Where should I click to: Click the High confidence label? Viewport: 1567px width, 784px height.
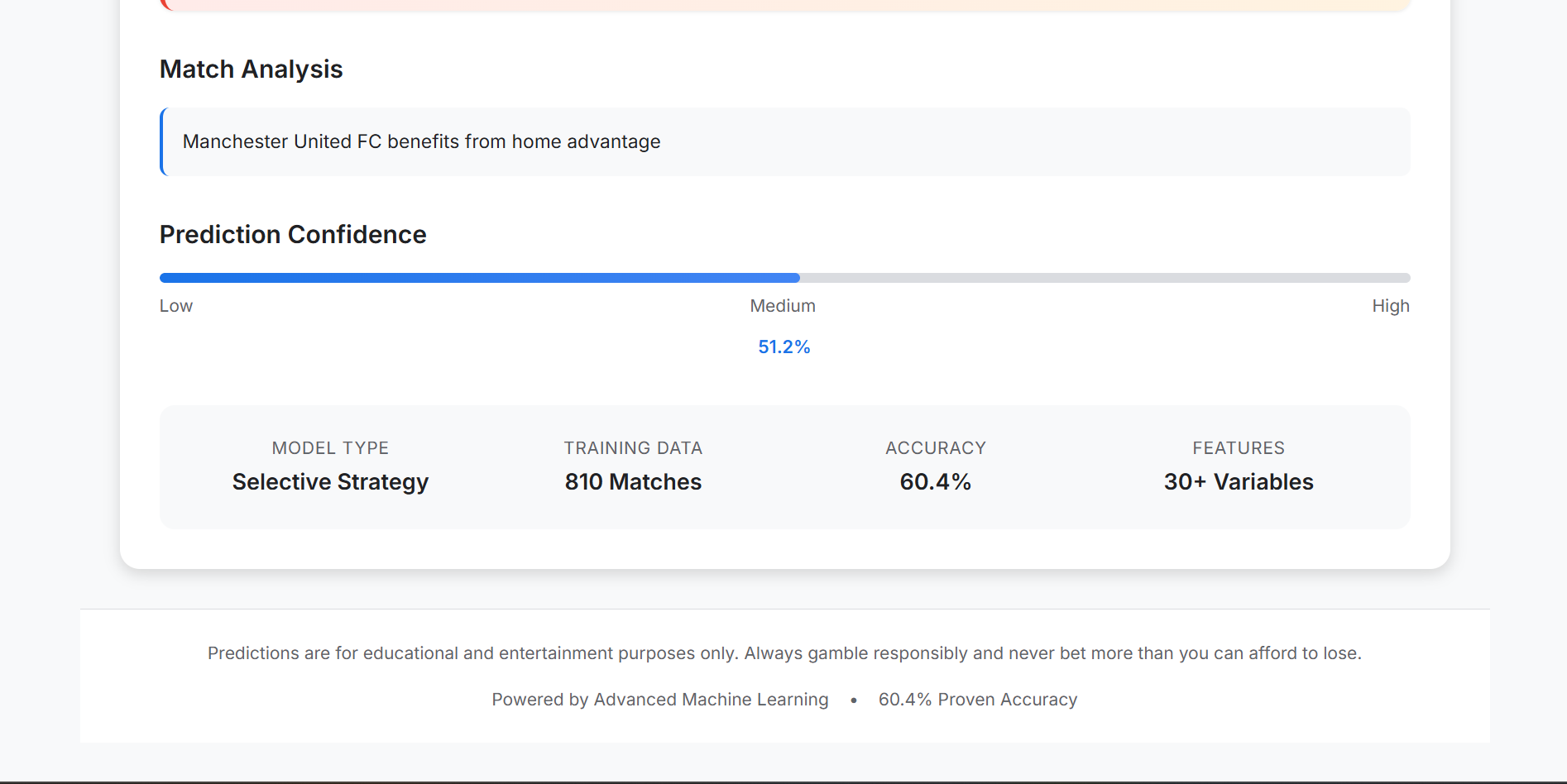coord(1390,306)
